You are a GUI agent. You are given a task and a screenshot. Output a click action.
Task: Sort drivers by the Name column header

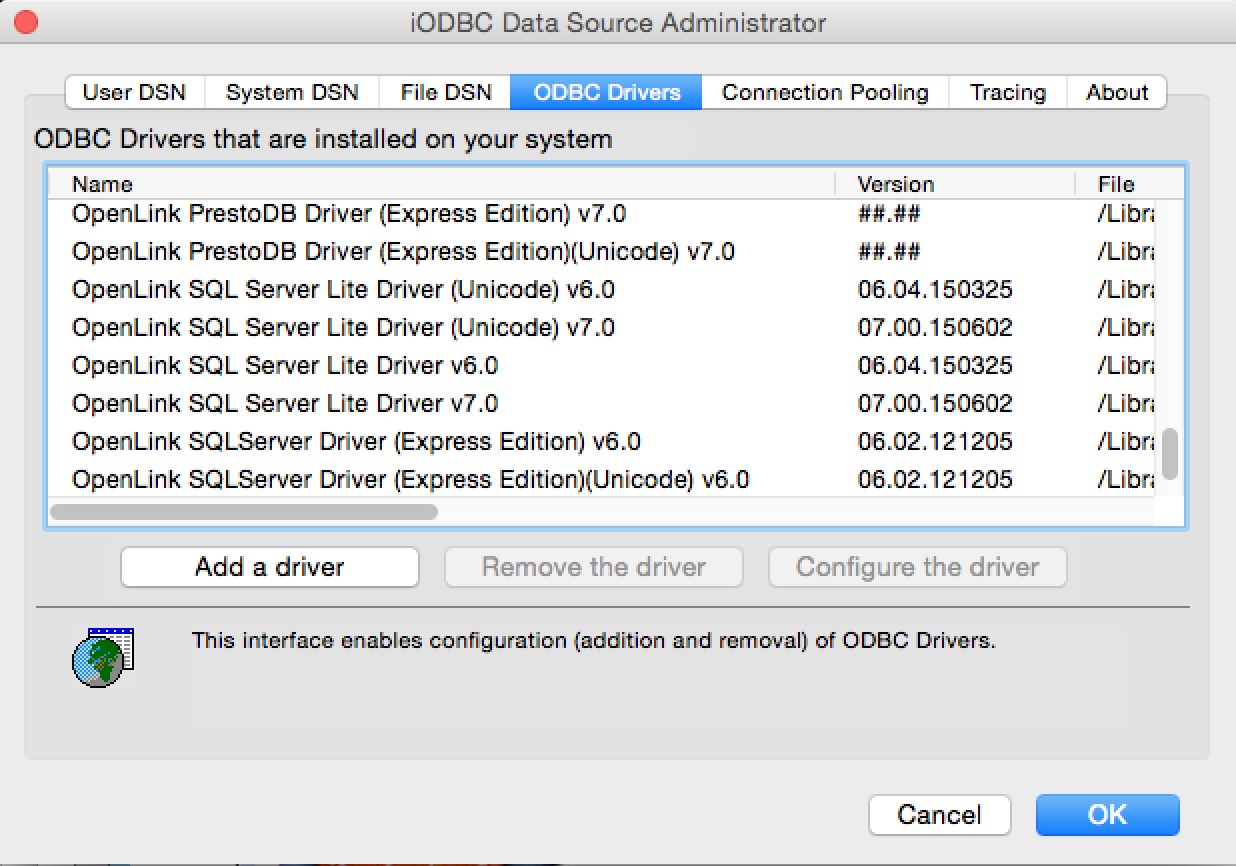click(442, 184)
